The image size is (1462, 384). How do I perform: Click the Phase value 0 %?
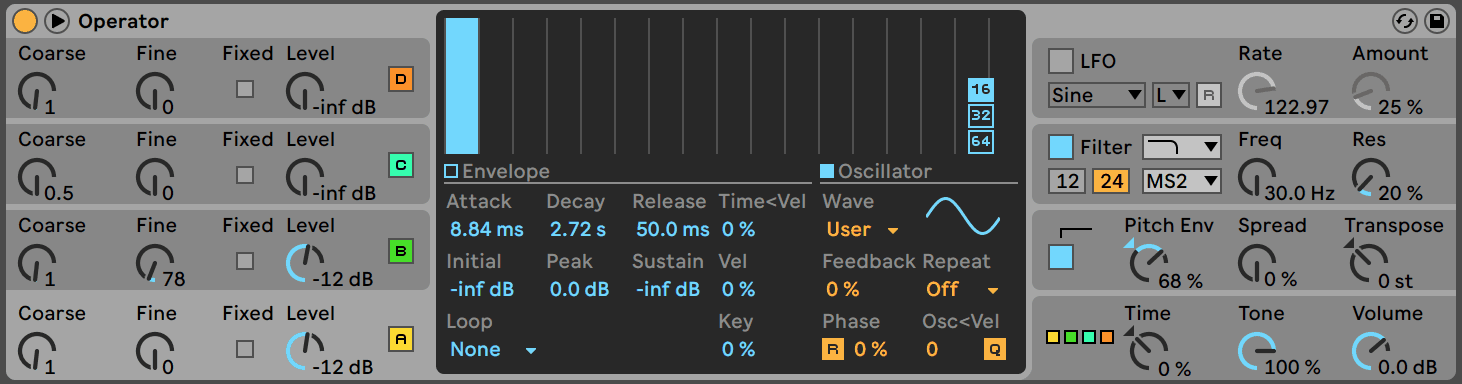coord(871,349)
